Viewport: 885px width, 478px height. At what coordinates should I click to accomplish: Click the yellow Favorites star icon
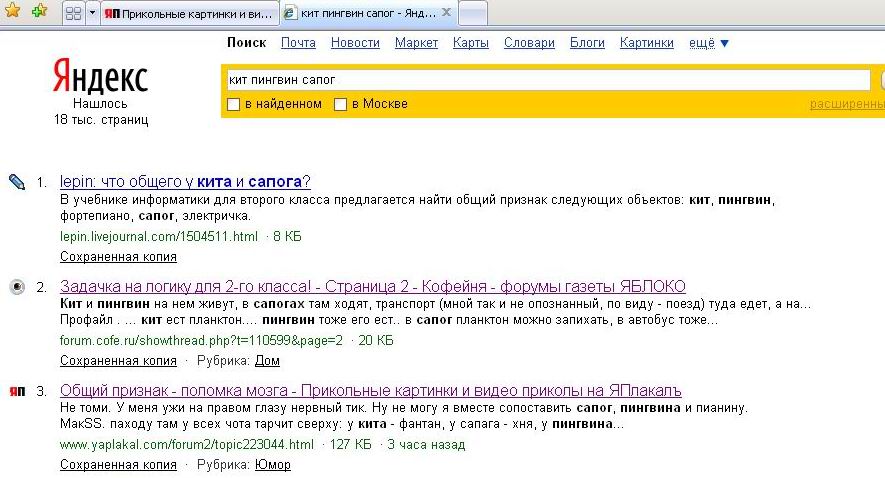click(x=12, y=10)
